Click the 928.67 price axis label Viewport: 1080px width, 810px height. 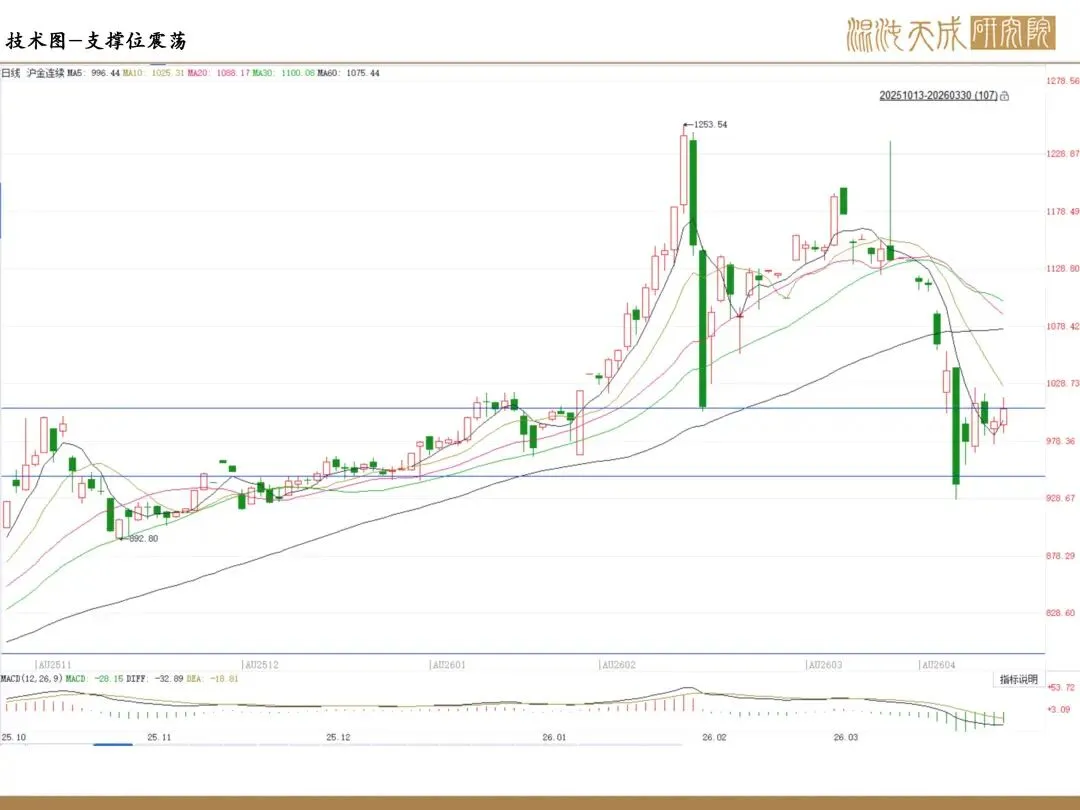coord(1061,498)
